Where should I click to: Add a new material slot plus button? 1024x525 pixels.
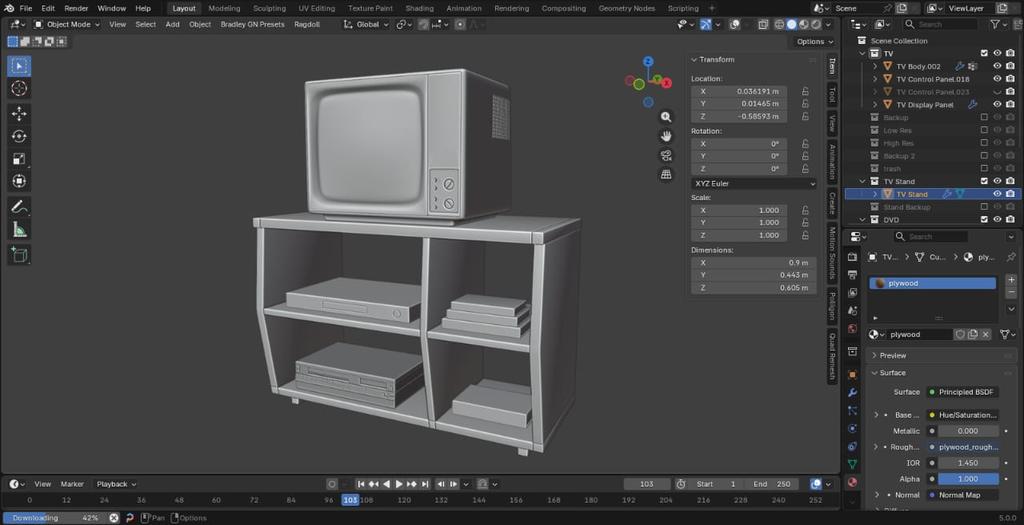point(1011,280)
